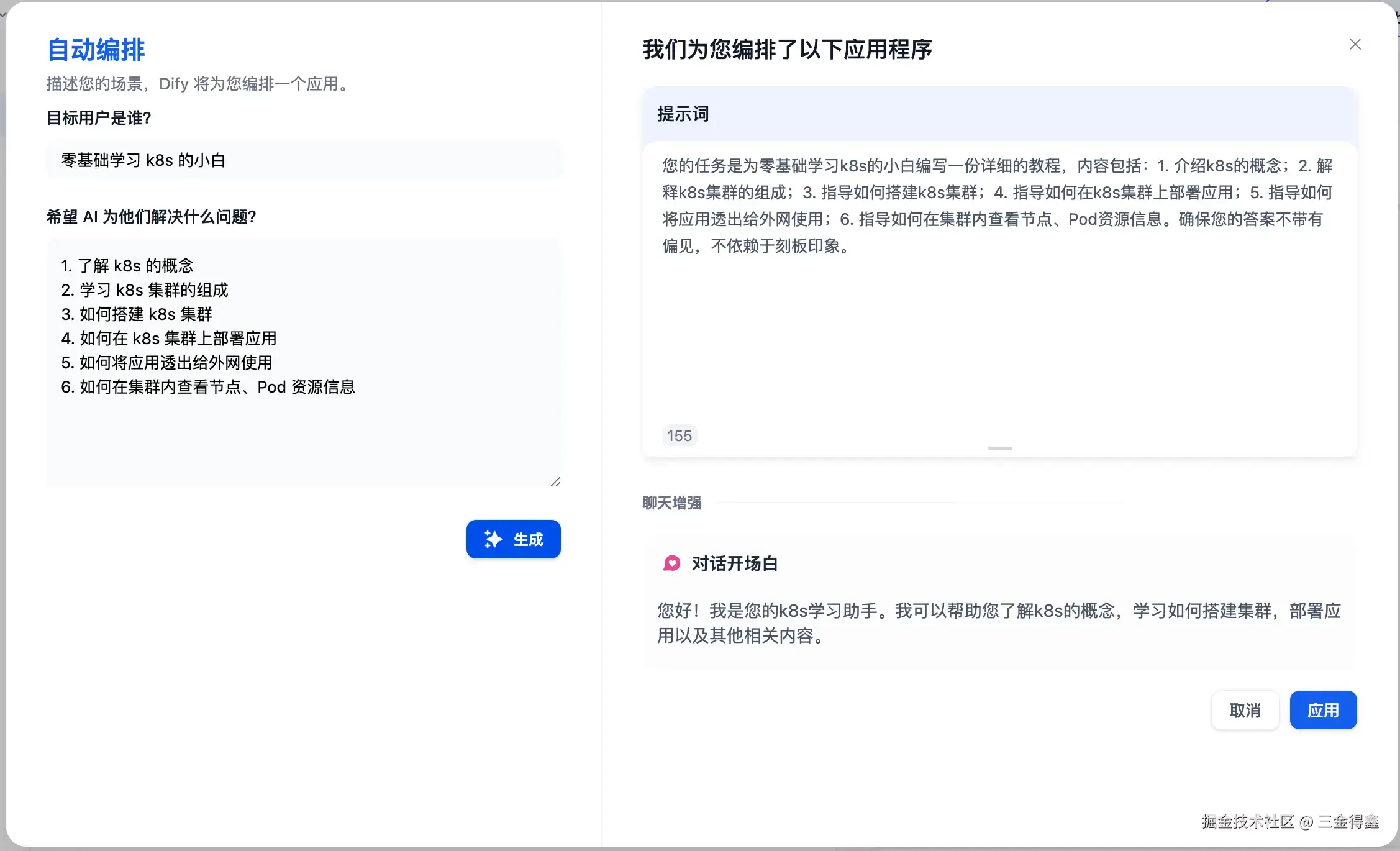Viewport: 1400px width, 851px height.
Task: Click the textarea resize handle corner
Action: coord(555,481)
